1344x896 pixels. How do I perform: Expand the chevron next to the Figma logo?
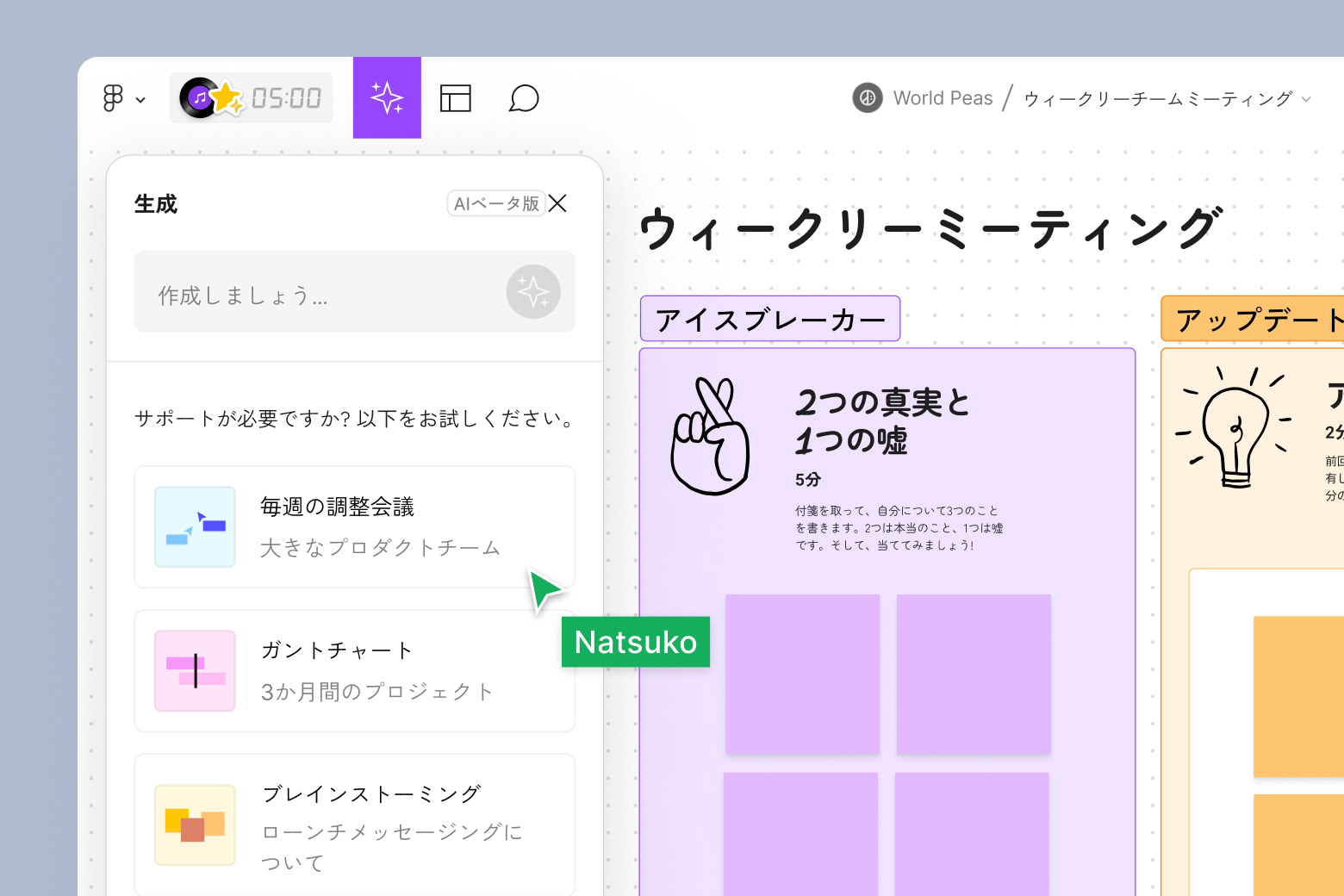click(141, 100)
